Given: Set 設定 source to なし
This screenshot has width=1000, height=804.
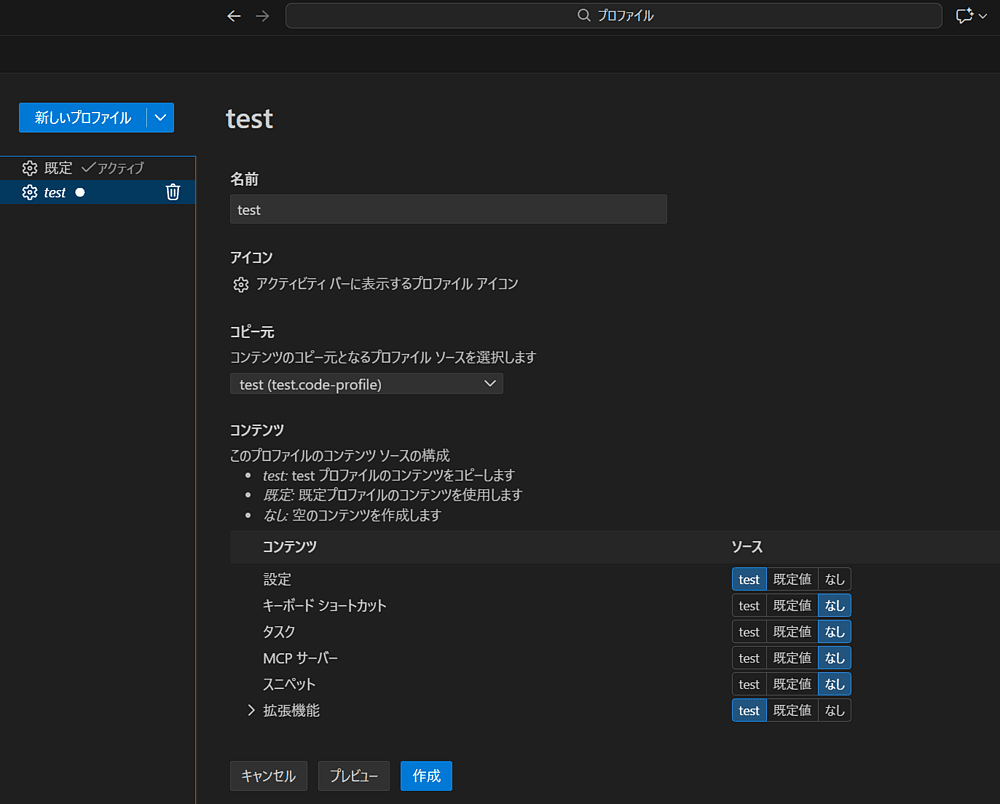Looking at the screenshot, I should point(834,579).
